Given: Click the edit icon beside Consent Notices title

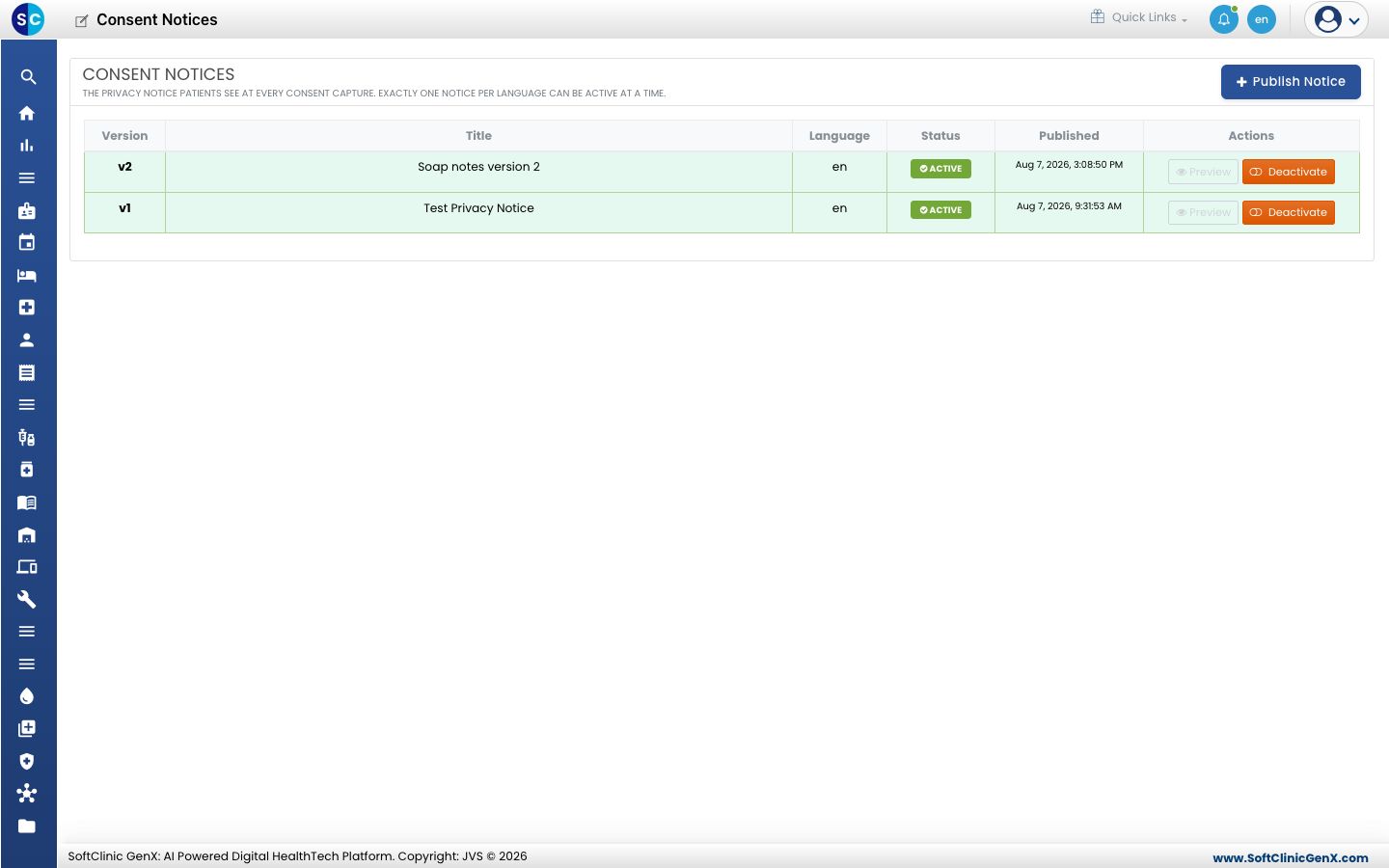Looking at the screenshot, I should pyautogui.click(x=82, y=20).
